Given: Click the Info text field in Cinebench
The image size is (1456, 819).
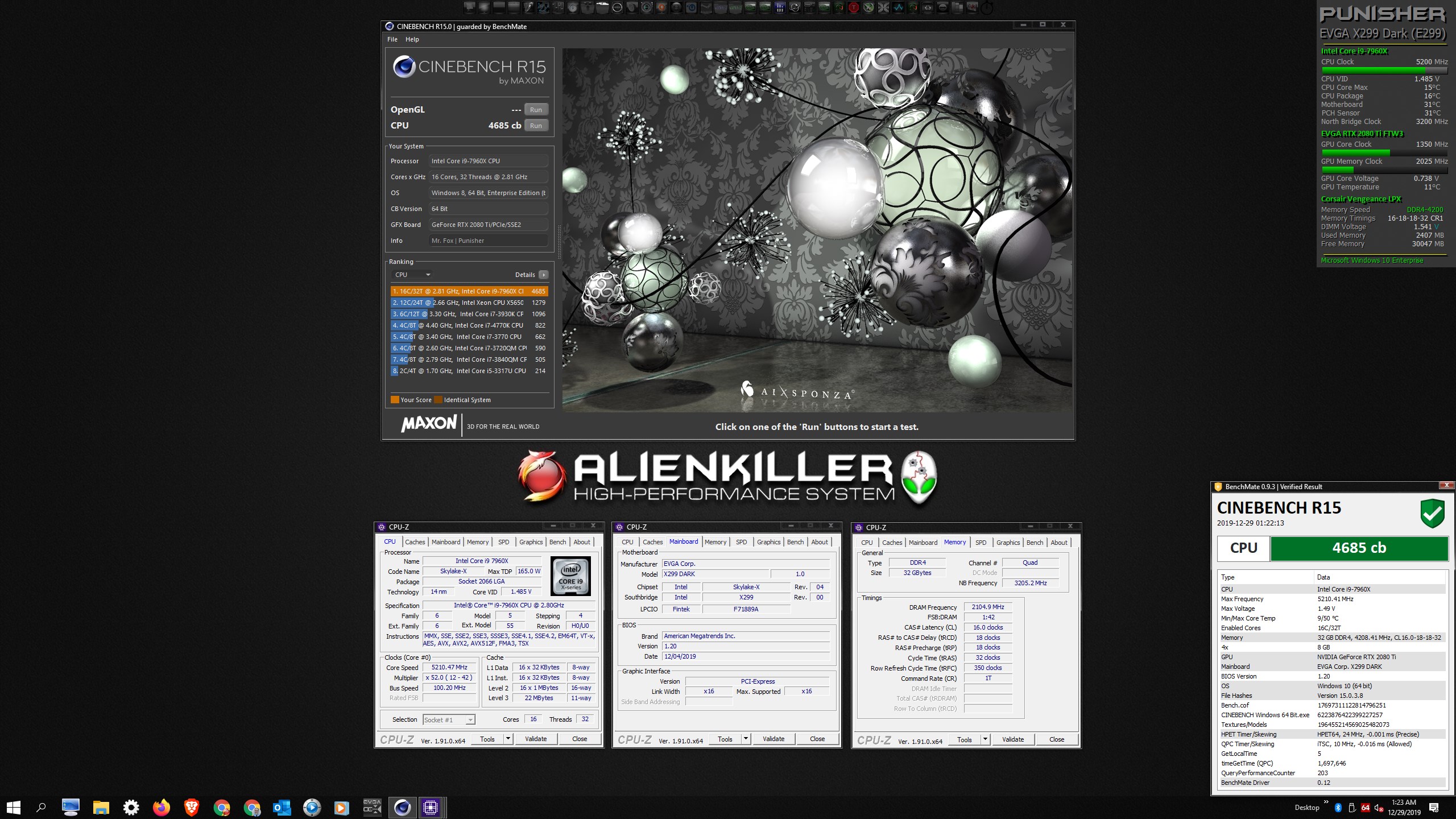Looking at the screenshot, I should (x=488, y=241).
